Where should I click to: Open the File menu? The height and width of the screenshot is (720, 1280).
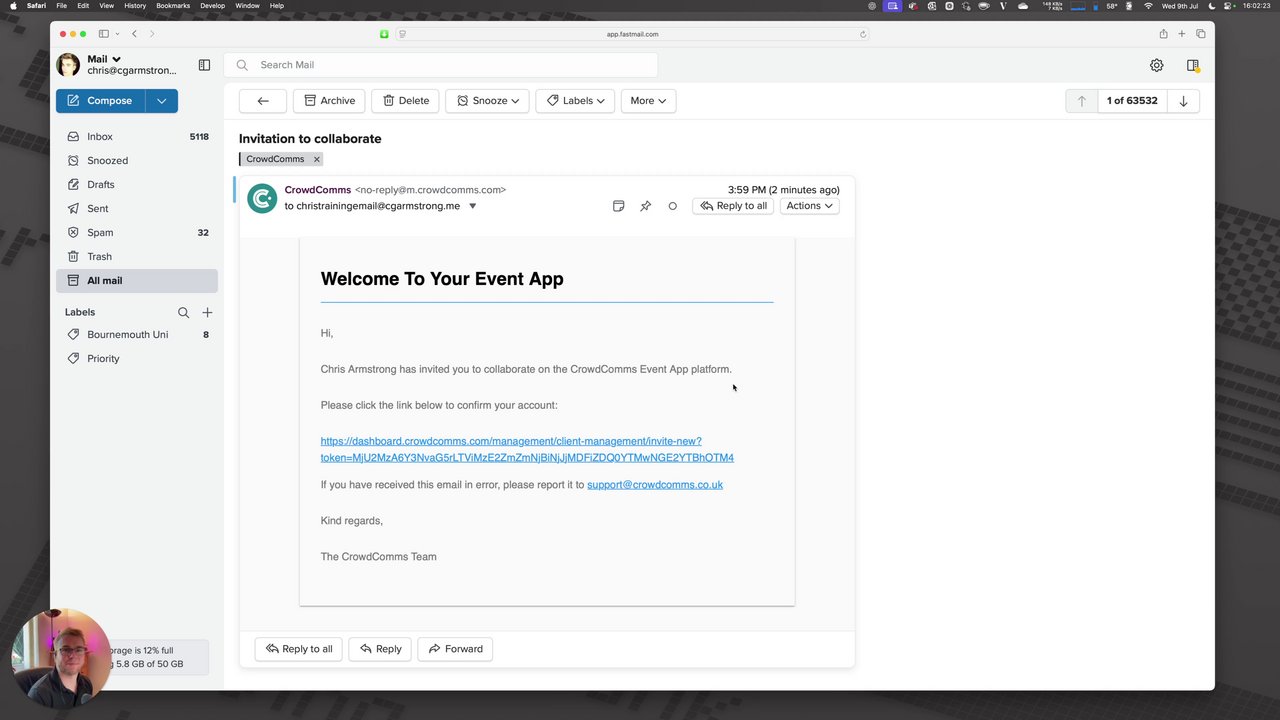pyautogui.click(x=62, y=6)
